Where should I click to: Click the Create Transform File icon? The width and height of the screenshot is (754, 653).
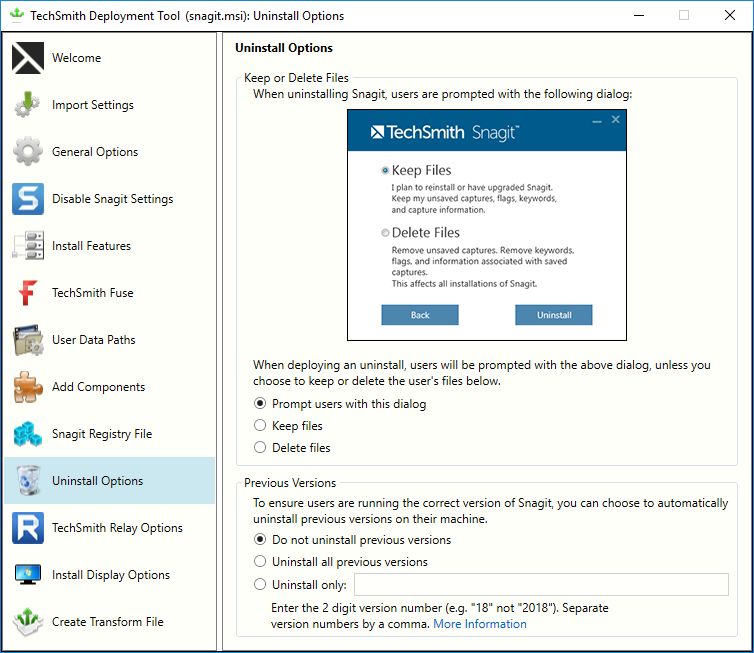point(28,621)
